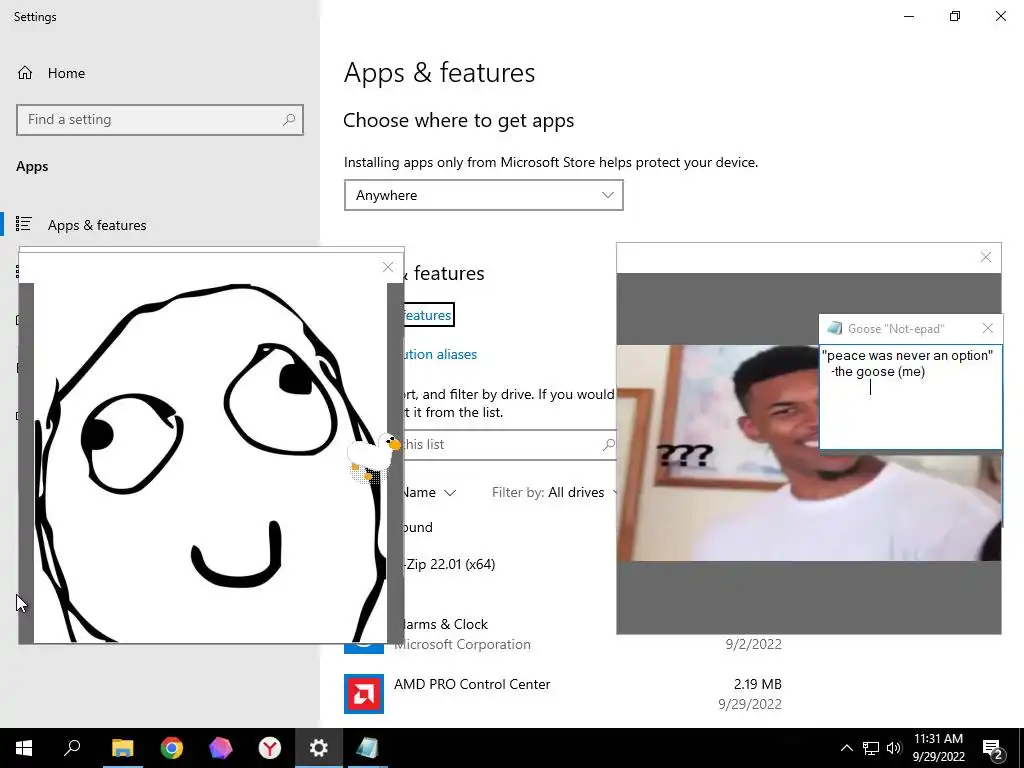Select the Alarms & Clock app entry
Viewport: 1024px width, 768px height.
pos(445,624)
